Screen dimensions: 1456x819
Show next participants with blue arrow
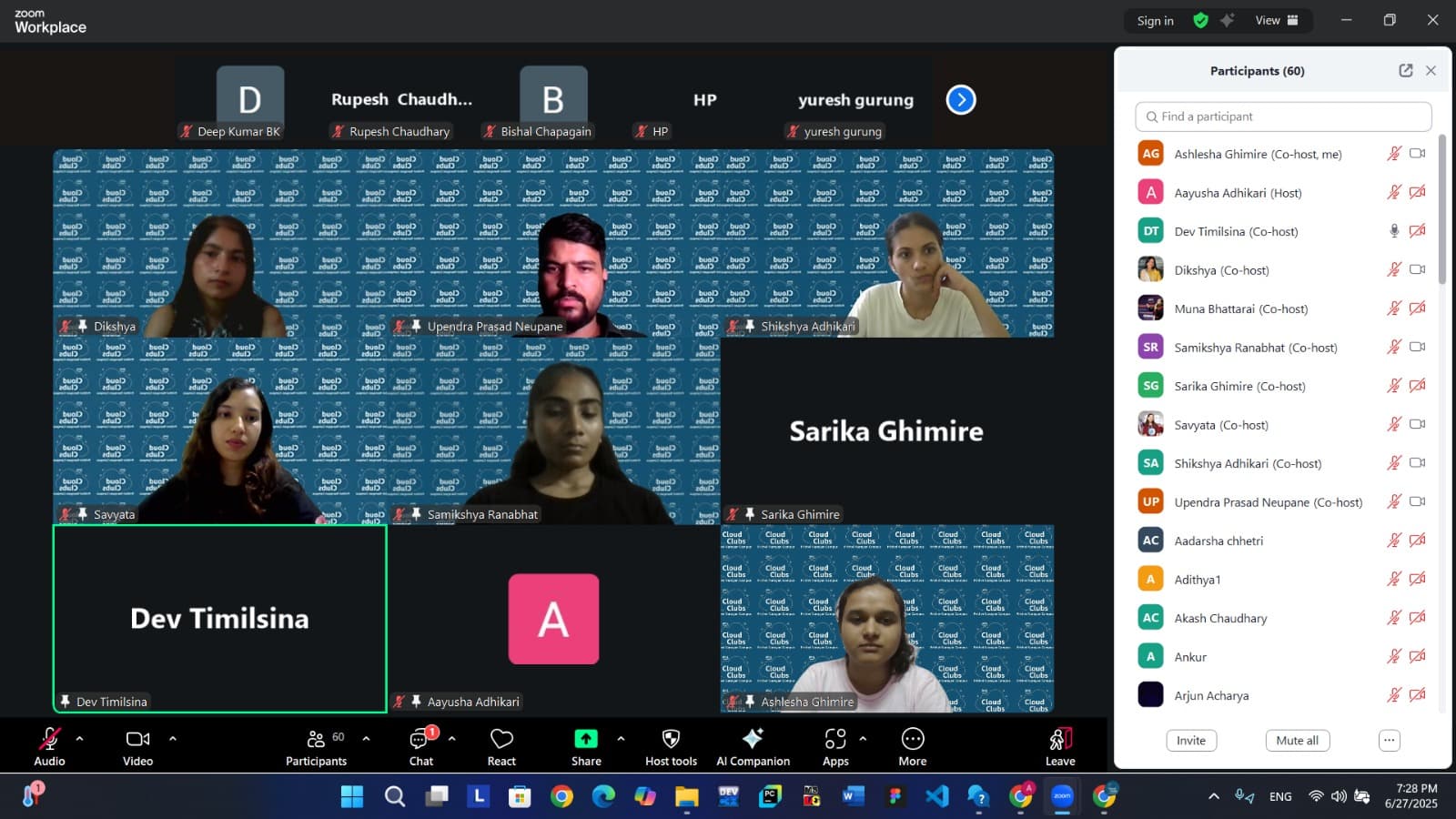pos(961,100)
